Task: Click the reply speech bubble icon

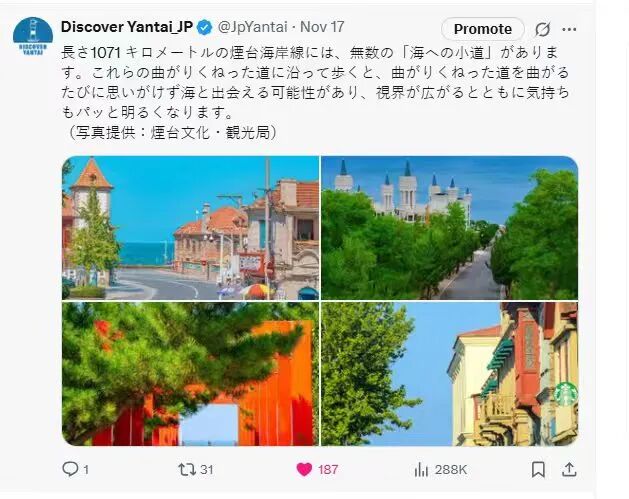Action: [x=71, y=469]
